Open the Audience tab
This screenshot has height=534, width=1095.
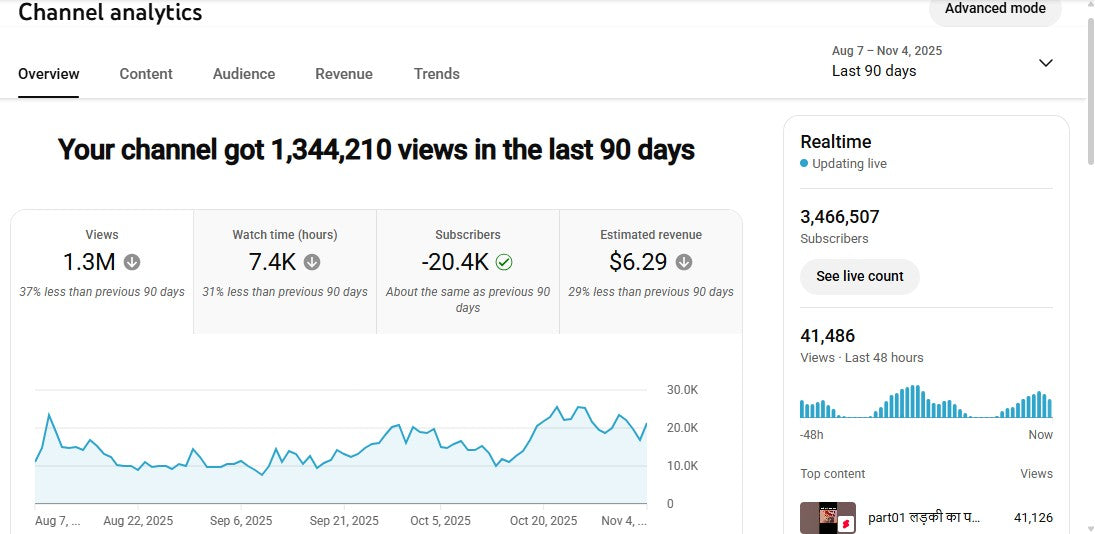[x=244, y=74]
